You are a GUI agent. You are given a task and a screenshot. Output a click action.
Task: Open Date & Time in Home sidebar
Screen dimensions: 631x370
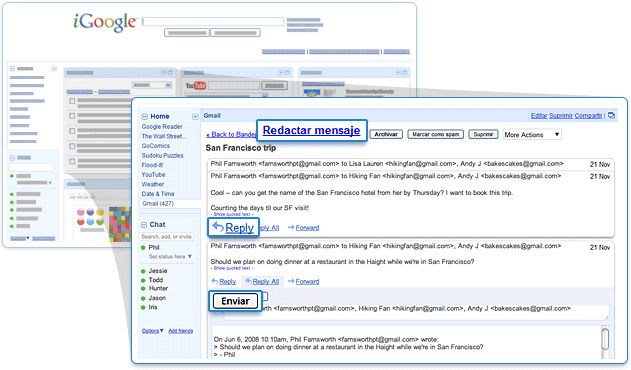coord(158,194)
